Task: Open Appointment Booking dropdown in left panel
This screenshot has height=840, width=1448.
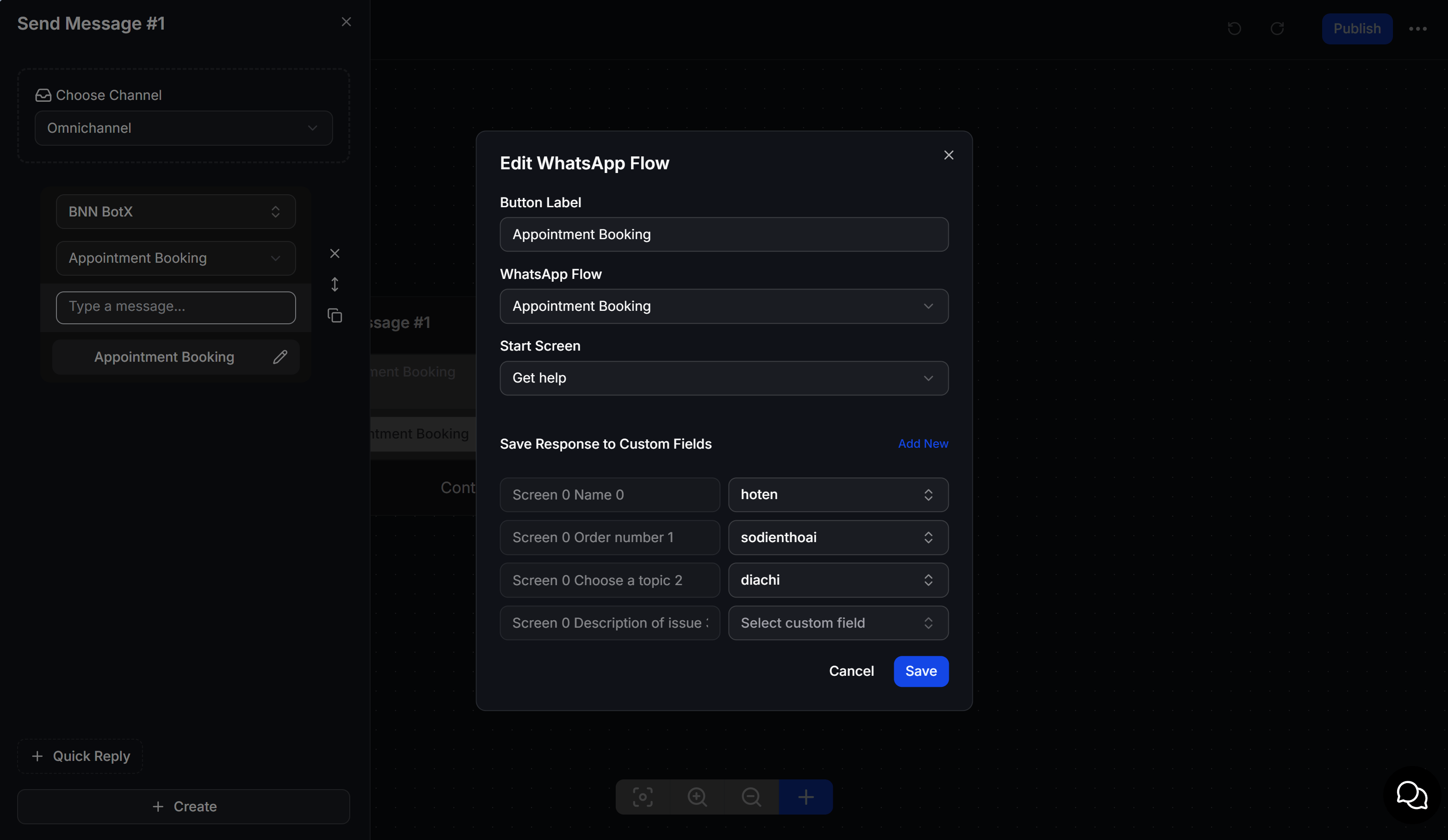Action: 176,258
